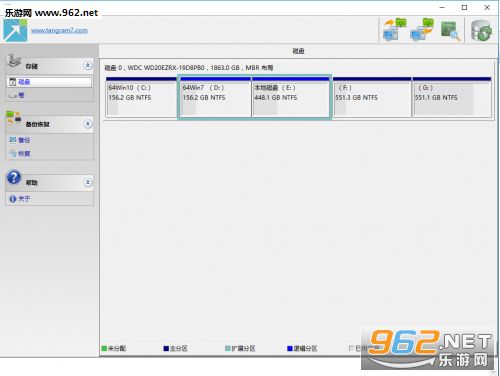Click the blue 逻辑分区 legend swatch
The width and height of the screenshot is (500, 376).
(x=290, y=349)
